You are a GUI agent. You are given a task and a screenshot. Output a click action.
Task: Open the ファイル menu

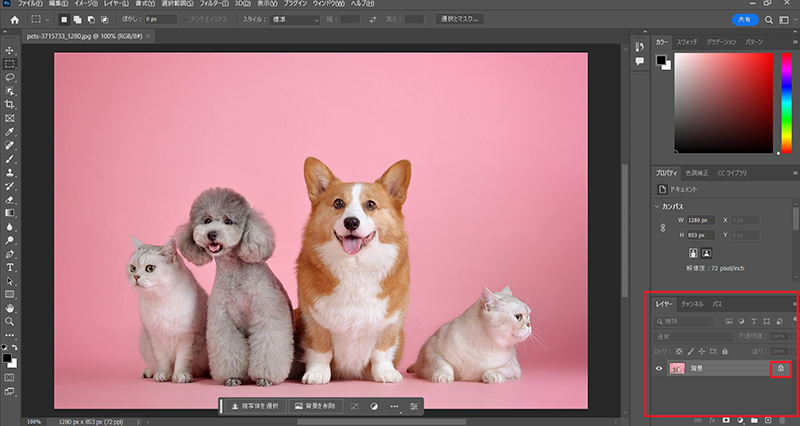tap(30, 4)
